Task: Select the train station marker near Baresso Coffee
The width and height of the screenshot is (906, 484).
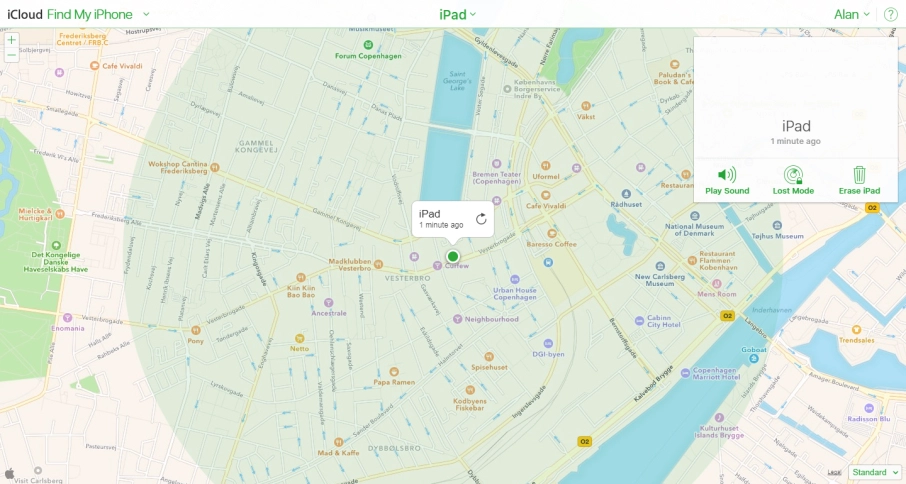Action: 548,262
